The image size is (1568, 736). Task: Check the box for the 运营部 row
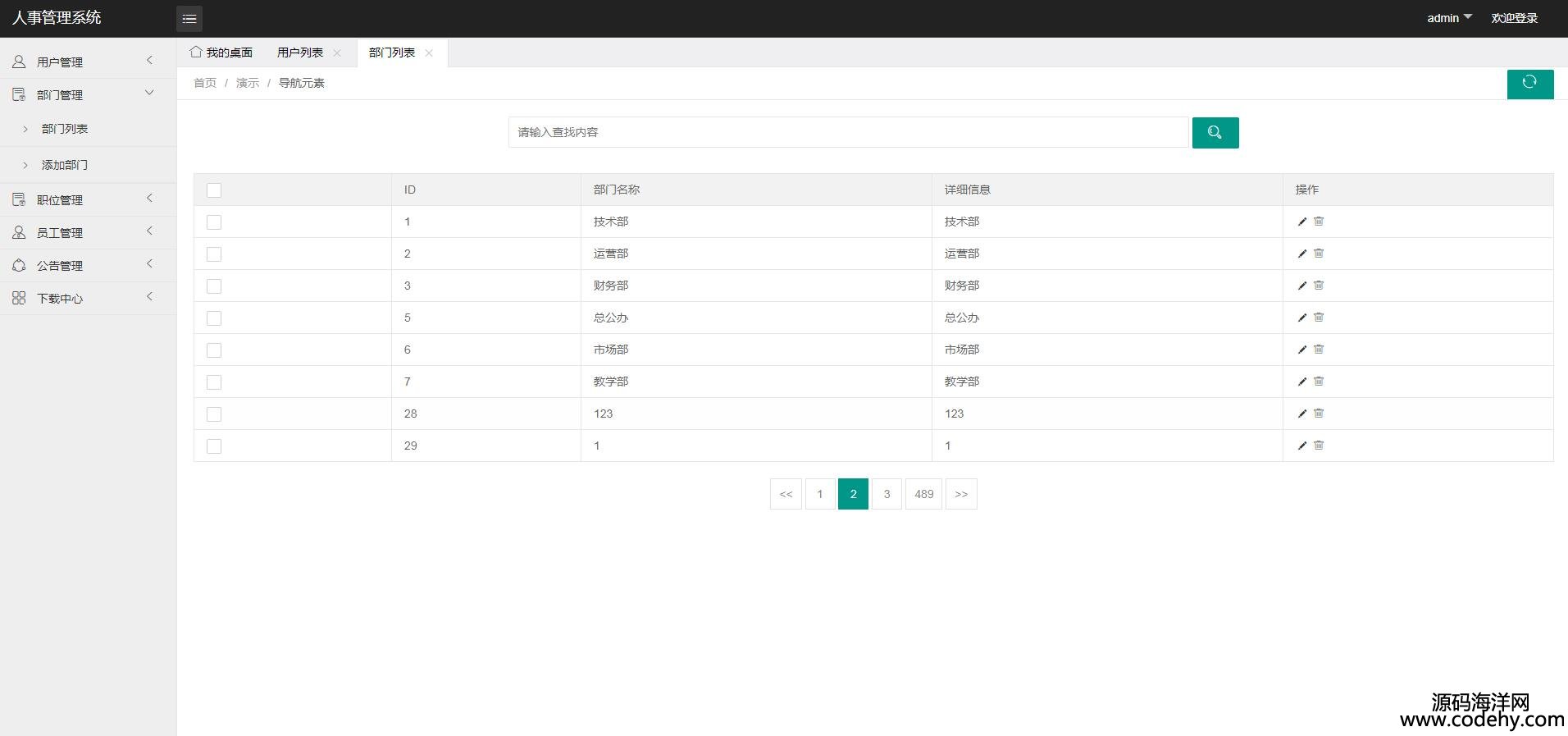[x=214, y=254]
